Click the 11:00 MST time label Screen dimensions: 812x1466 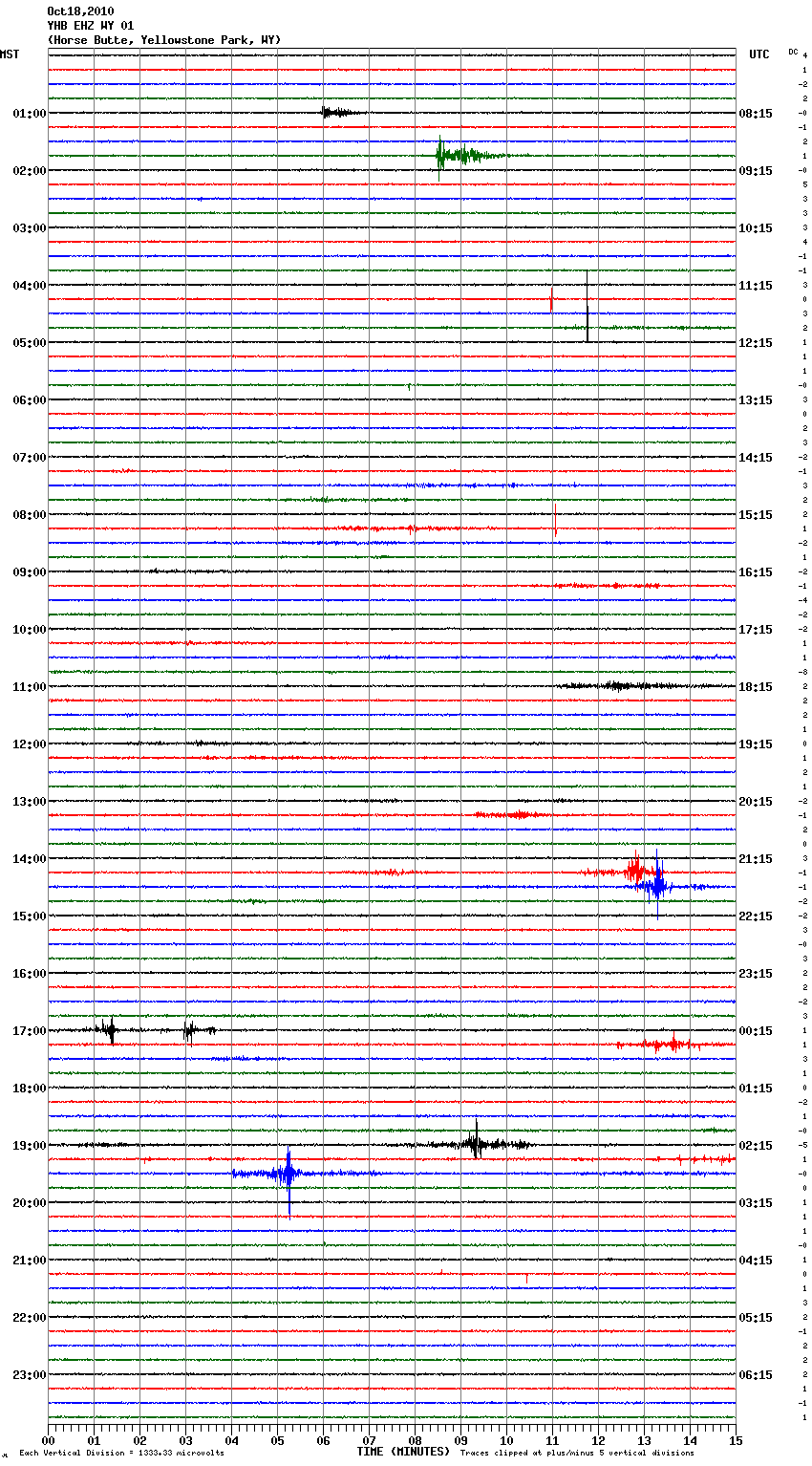29,687
